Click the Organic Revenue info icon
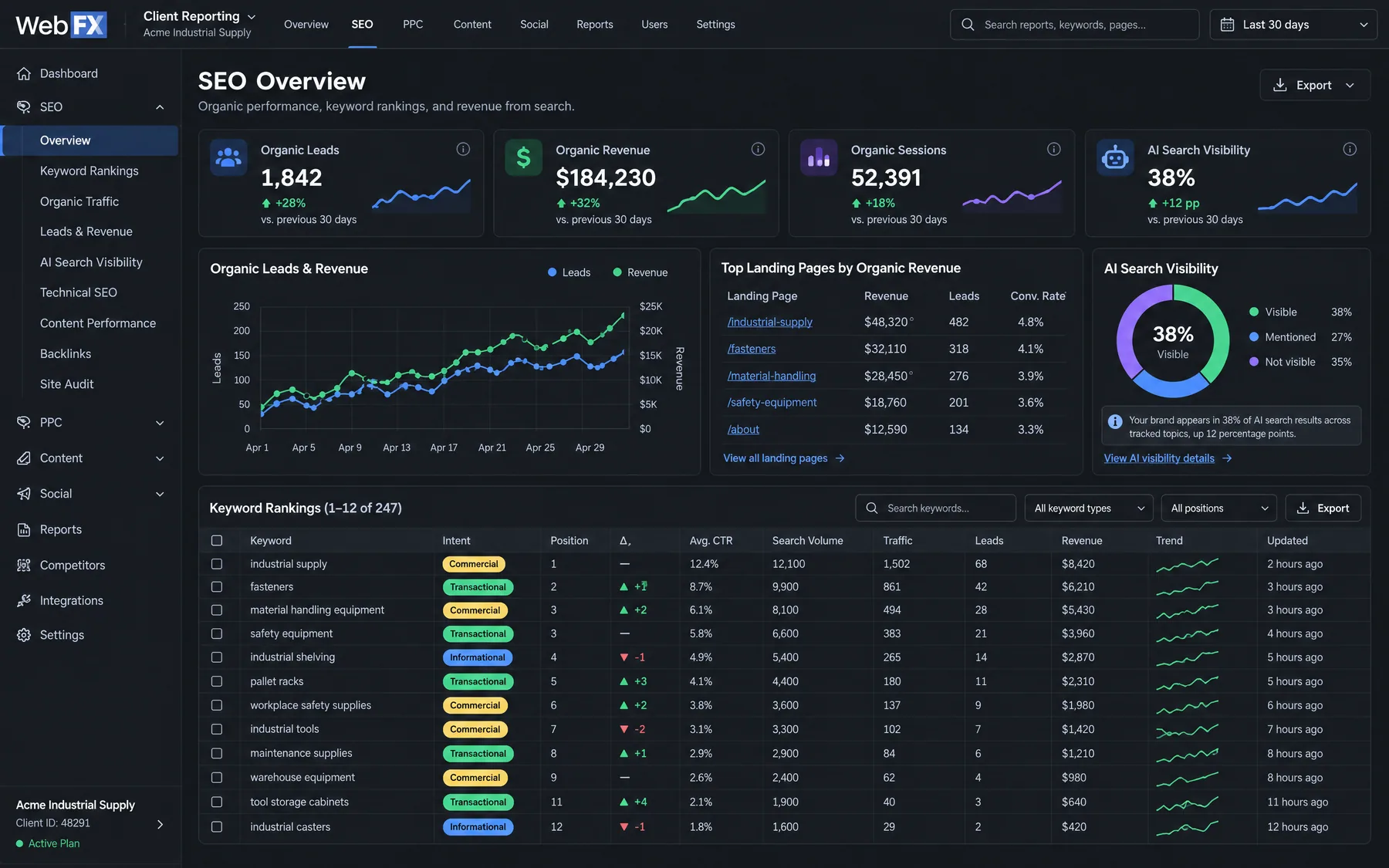The height and width of the screenshot is (868, 1389). [758, 149]
